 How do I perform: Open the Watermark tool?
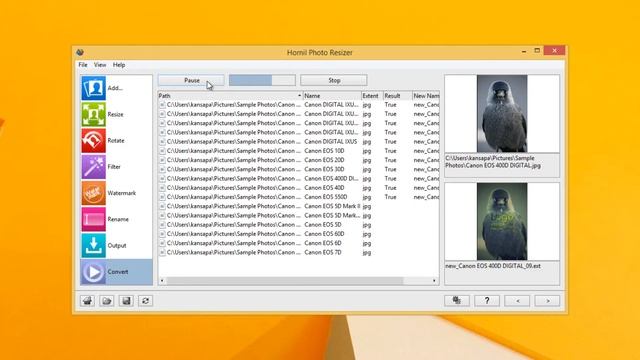[x=116, y=193]
